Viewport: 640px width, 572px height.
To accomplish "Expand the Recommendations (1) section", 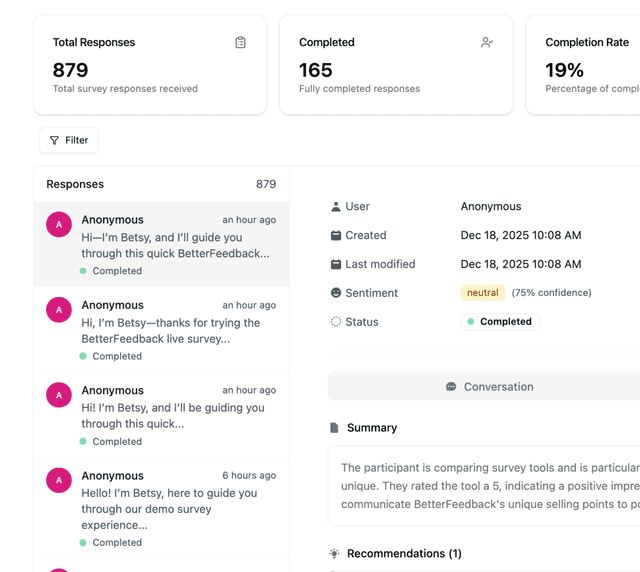I will (x=404, y=554).
